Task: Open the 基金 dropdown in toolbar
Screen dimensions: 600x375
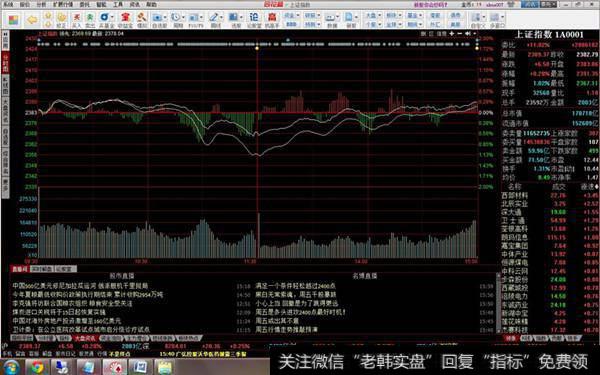Action: [x=414, y=16]
